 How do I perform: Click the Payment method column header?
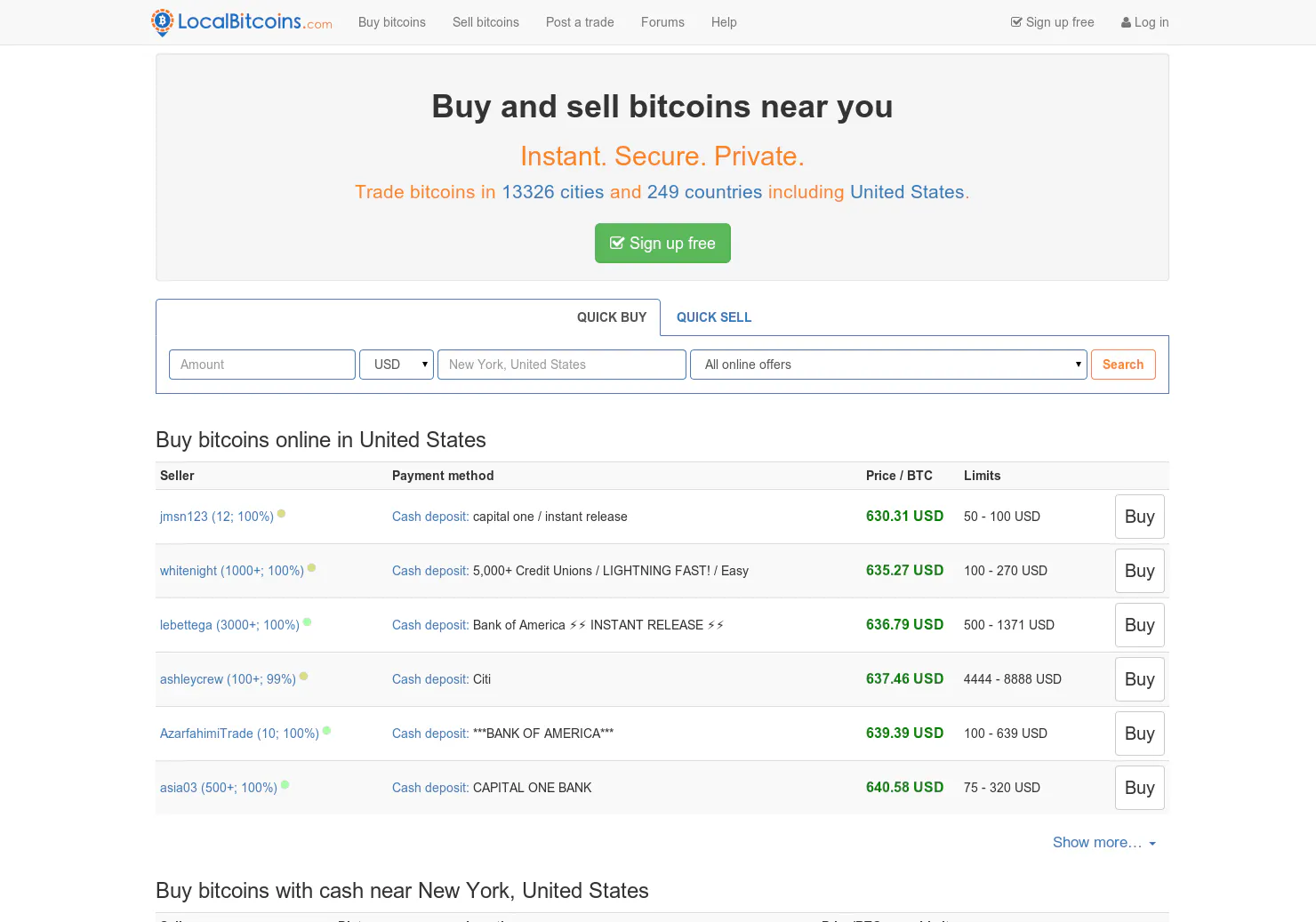443,476
